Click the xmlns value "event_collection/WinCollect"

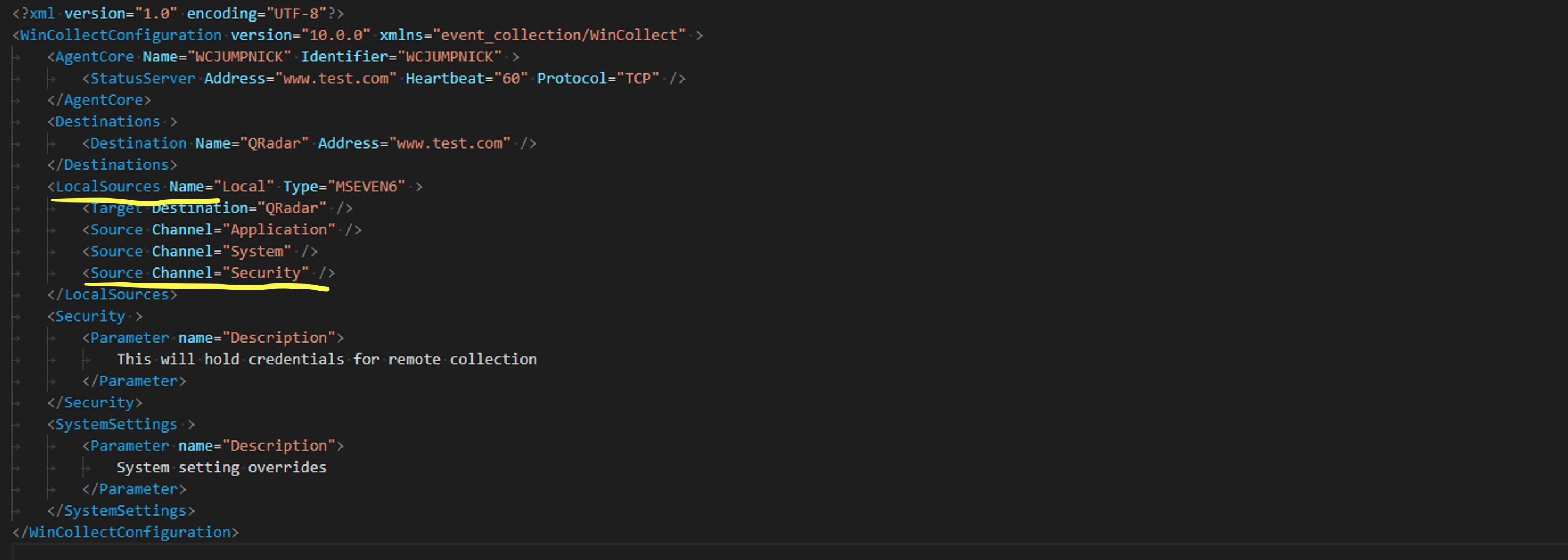pos(559,35)
